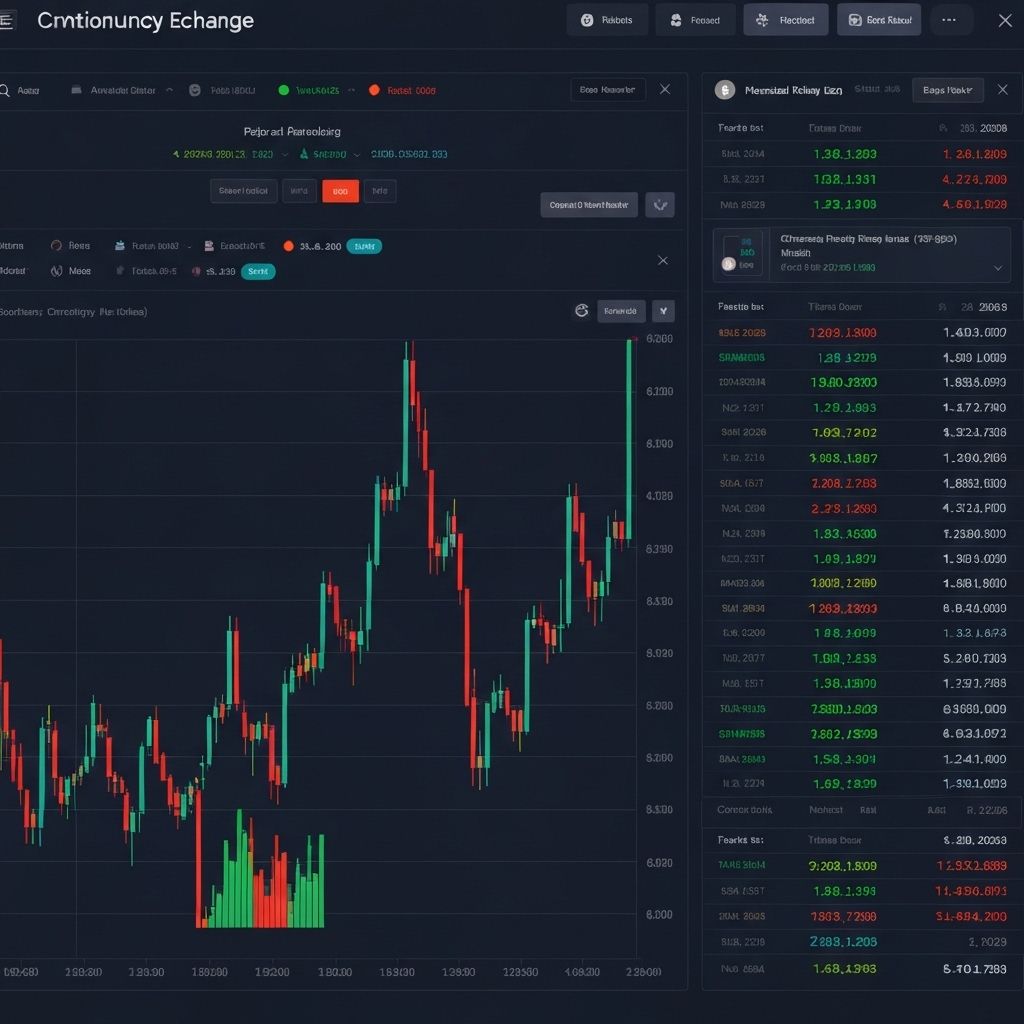This screenshot has width=1024, height=1024.
Task: Expand the dropdown caret in the top filter row
Action: 169,90
